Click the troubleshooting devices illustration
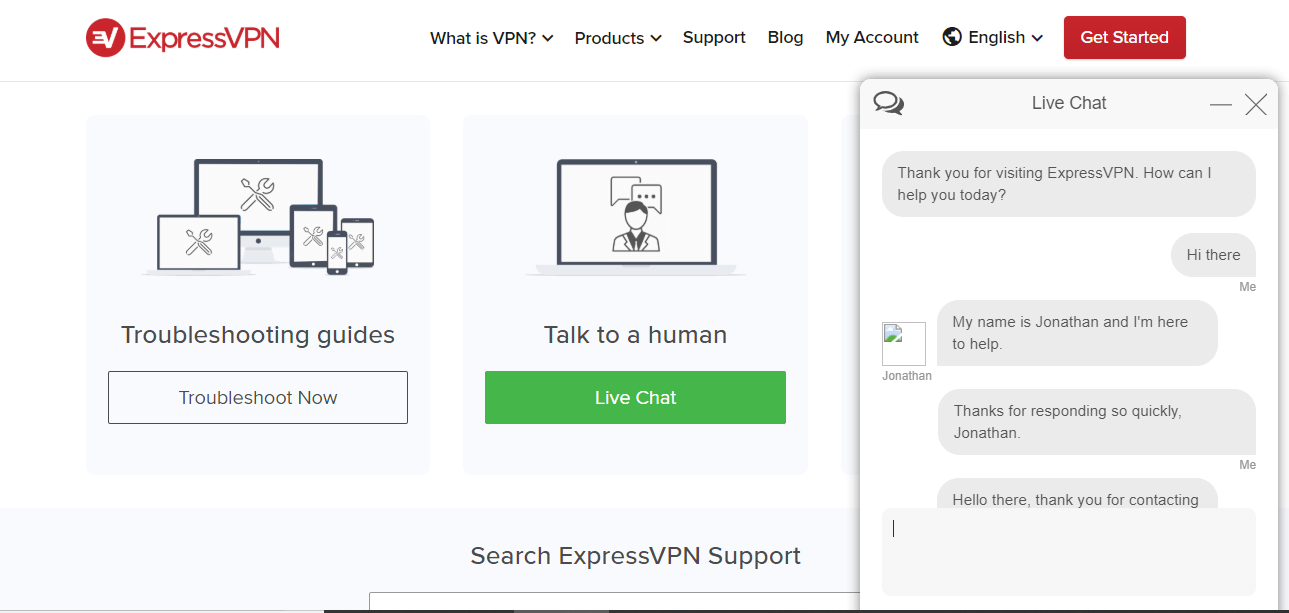 258,216
